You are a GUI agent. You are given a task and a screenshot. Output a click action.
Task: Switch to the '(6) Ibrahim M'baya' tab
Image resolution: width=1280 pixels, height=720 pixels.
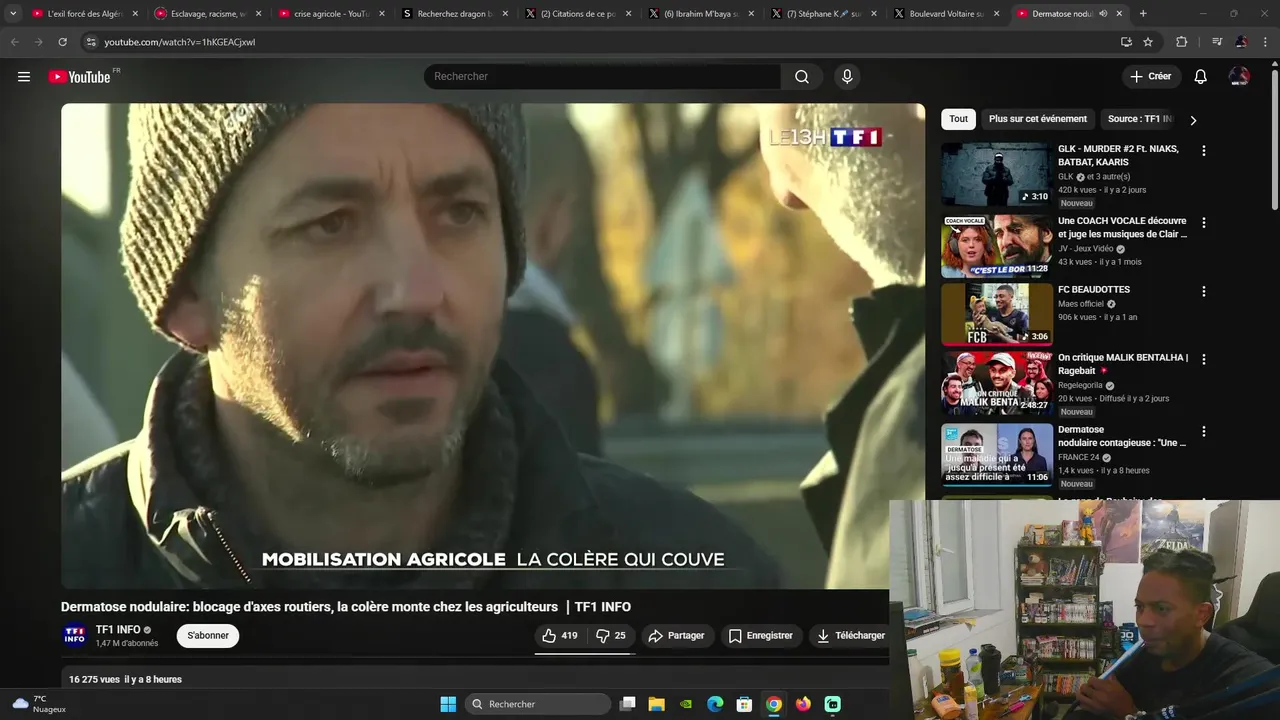(x=700, y=14)
